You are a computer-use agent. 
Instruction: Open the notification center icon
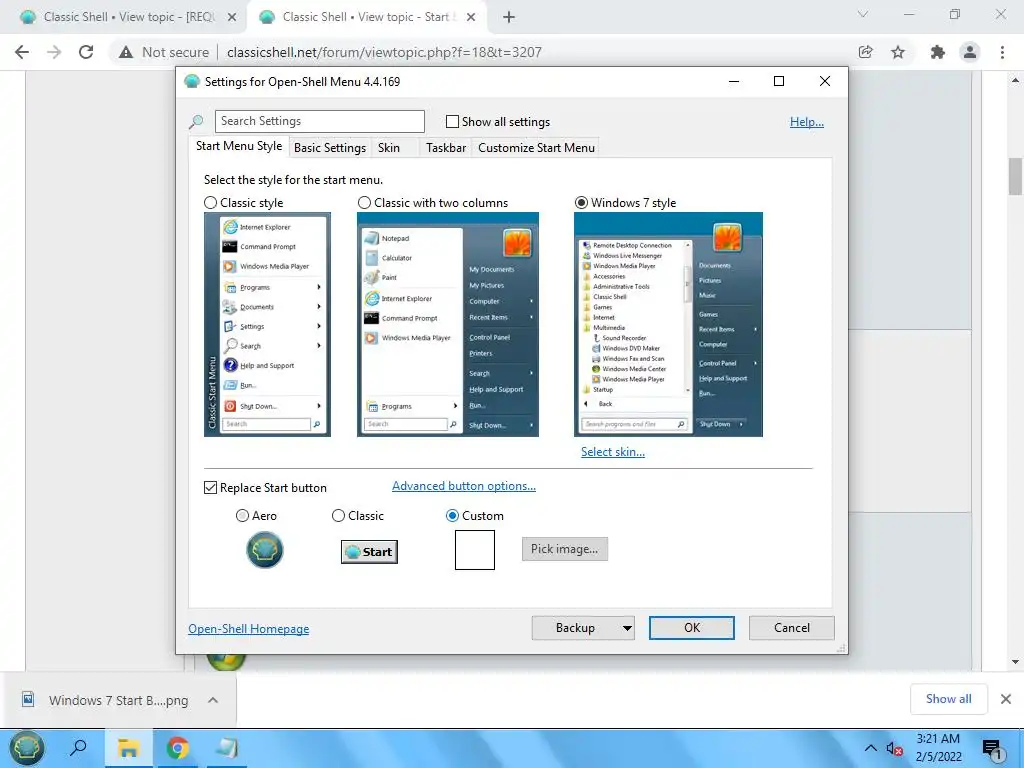(993, 749)
